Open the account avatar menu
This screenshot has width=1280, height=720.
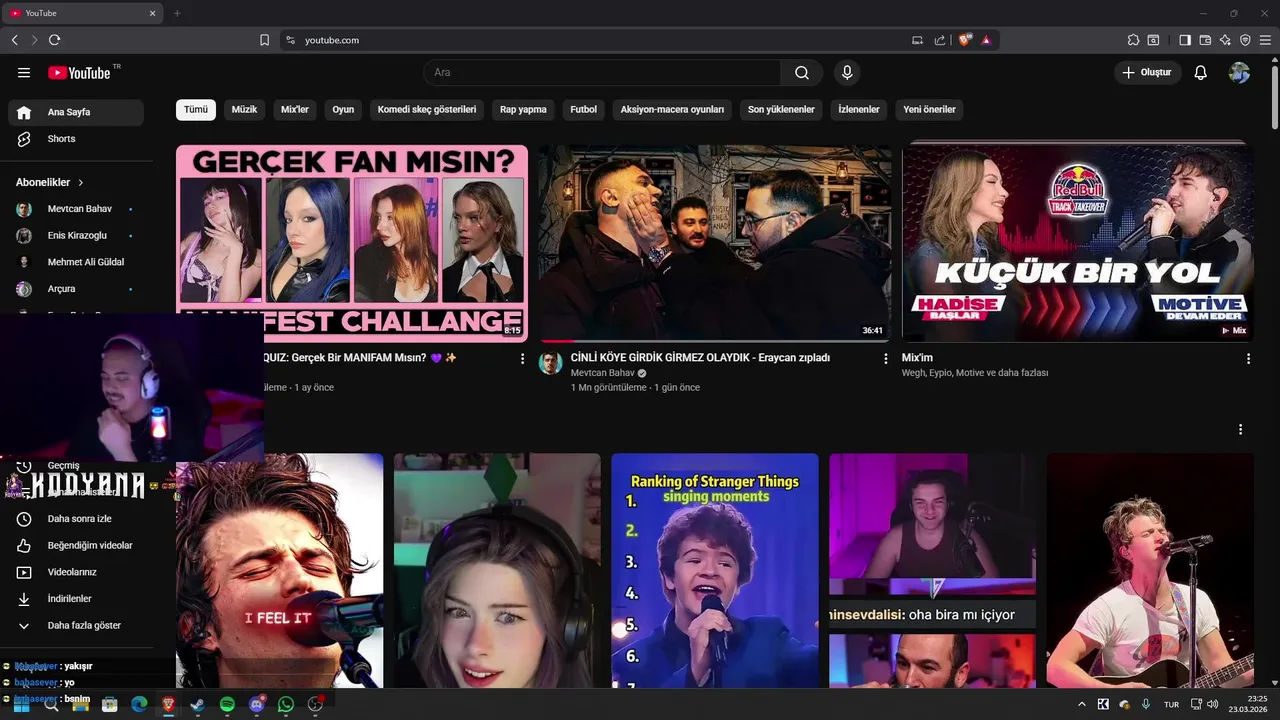1239,73
